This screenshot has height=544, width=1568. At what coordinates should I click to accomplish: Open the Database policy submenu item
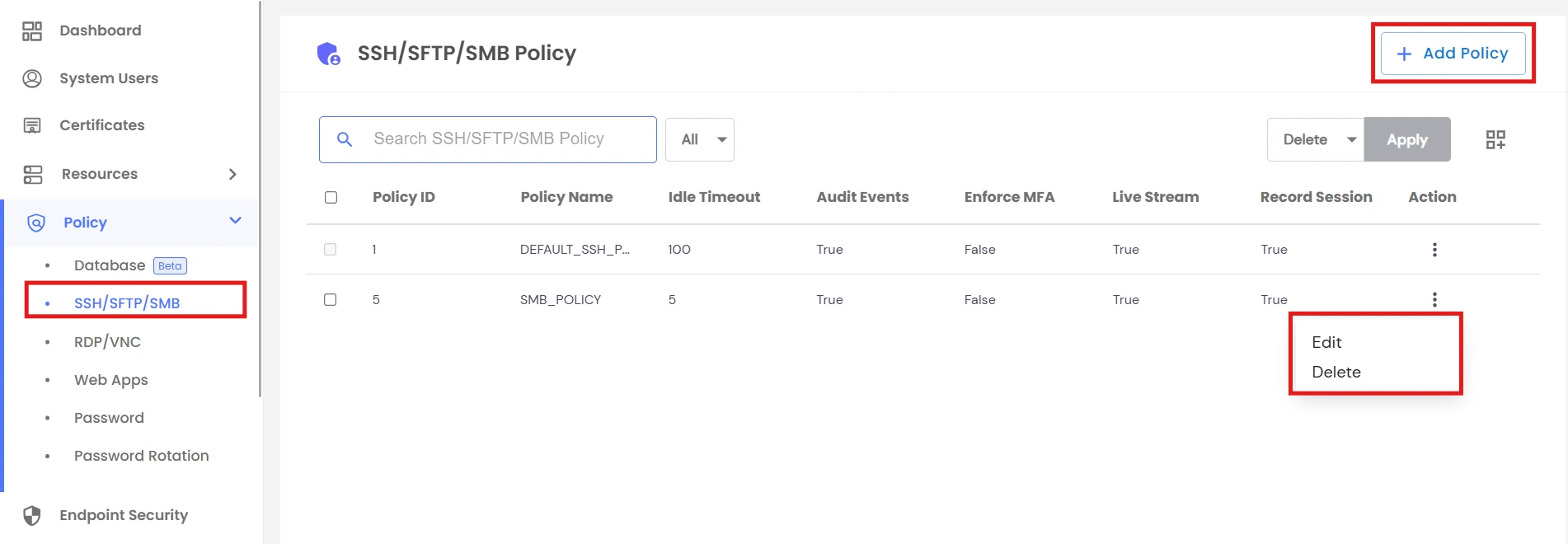click(x=110, y=265)
